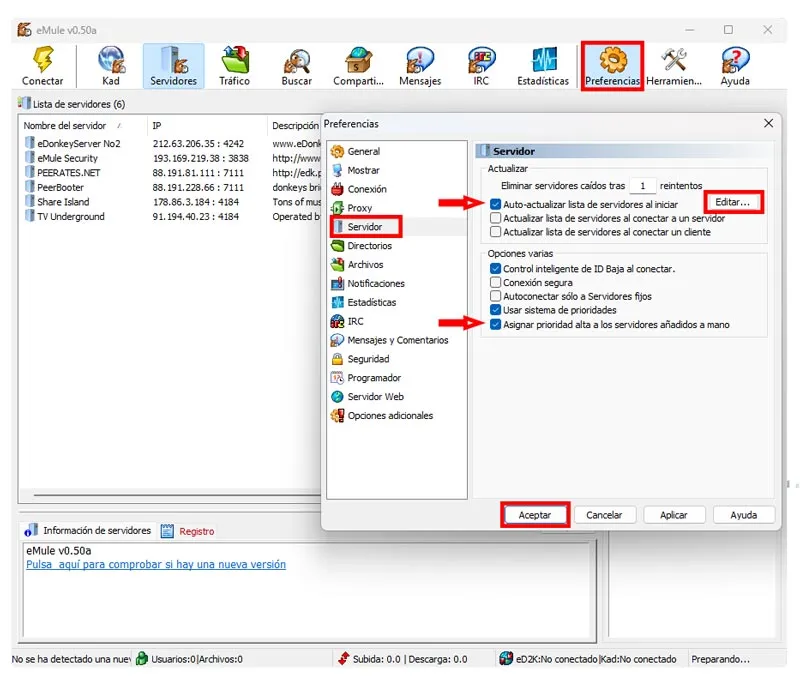Toggle Usar sistema de prioridades checkbox
The image size is (800, 681).
click(495, 310)
